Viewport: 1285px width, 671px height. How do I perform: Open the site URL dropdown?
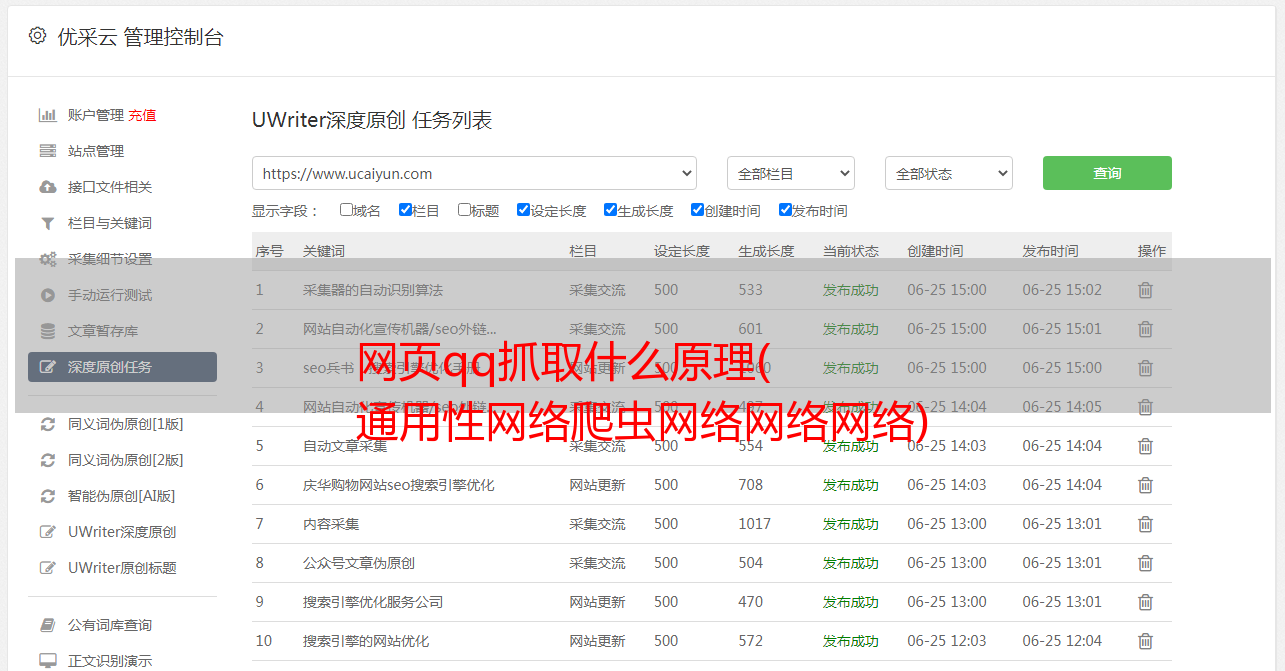[x=474, y=173]
